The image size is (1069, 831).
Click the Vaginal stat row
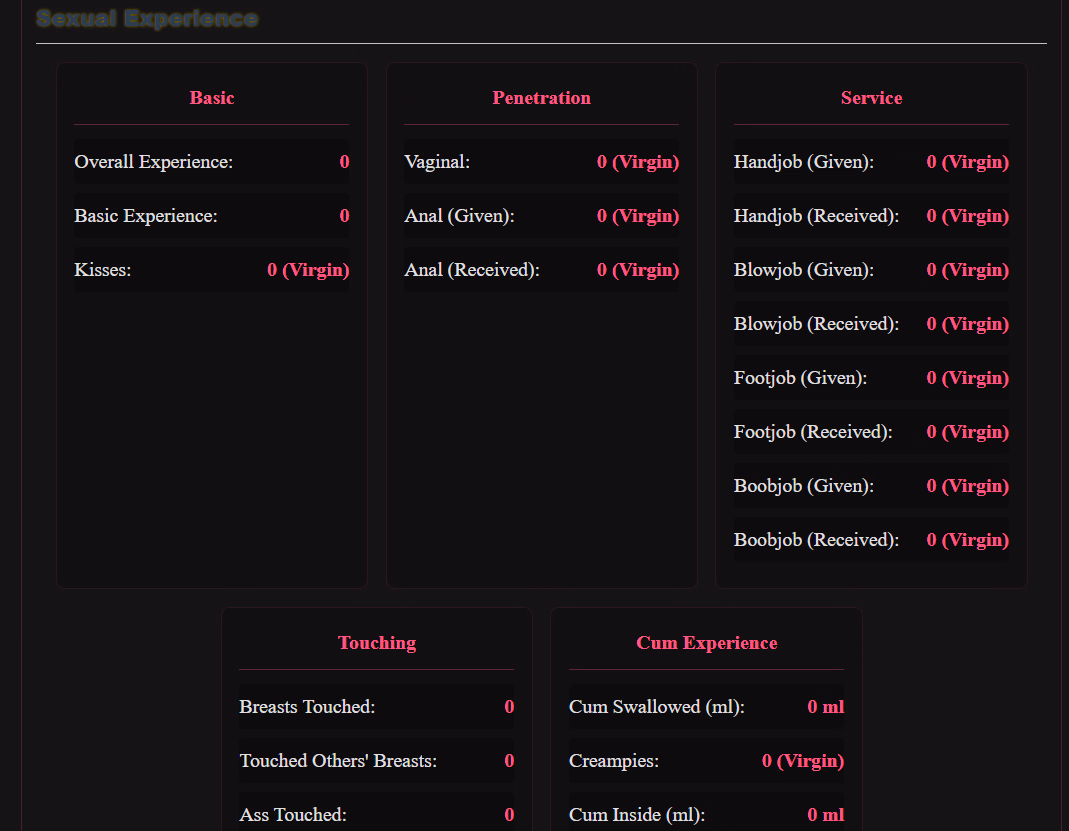(x=541, y=162)
